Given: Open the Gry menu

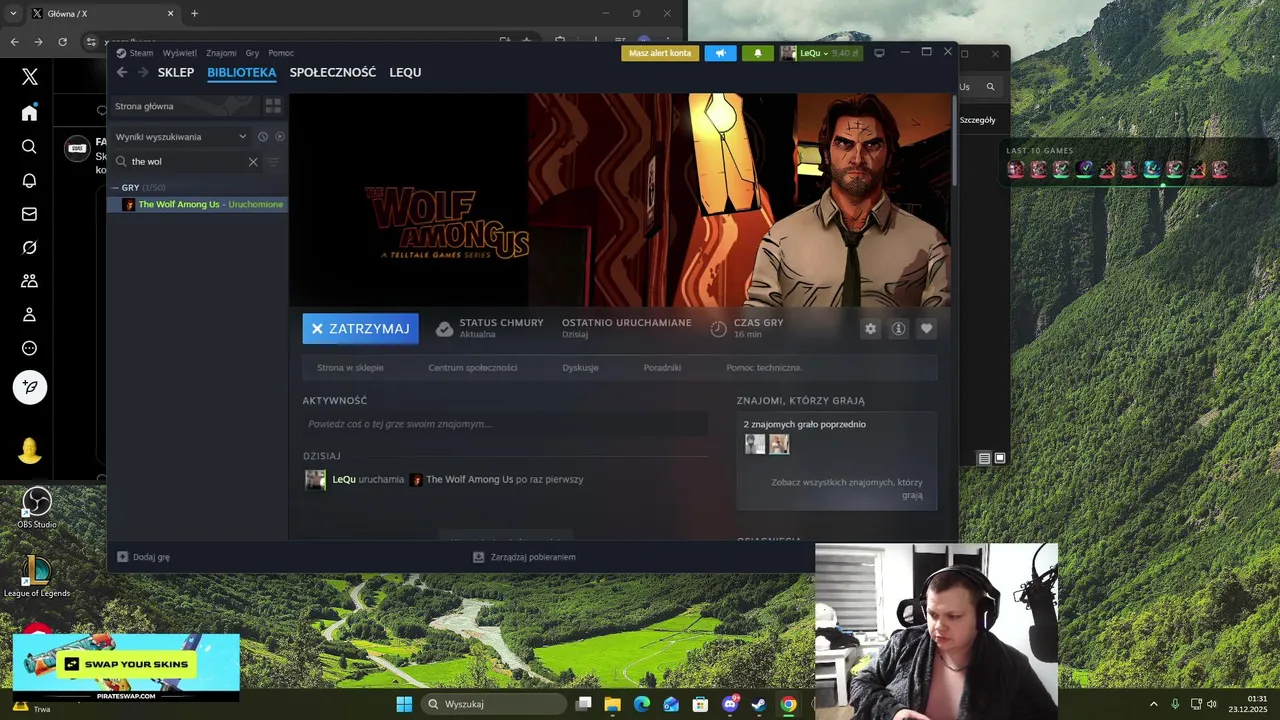Looking at the screenshot, I should pos(252,53).
